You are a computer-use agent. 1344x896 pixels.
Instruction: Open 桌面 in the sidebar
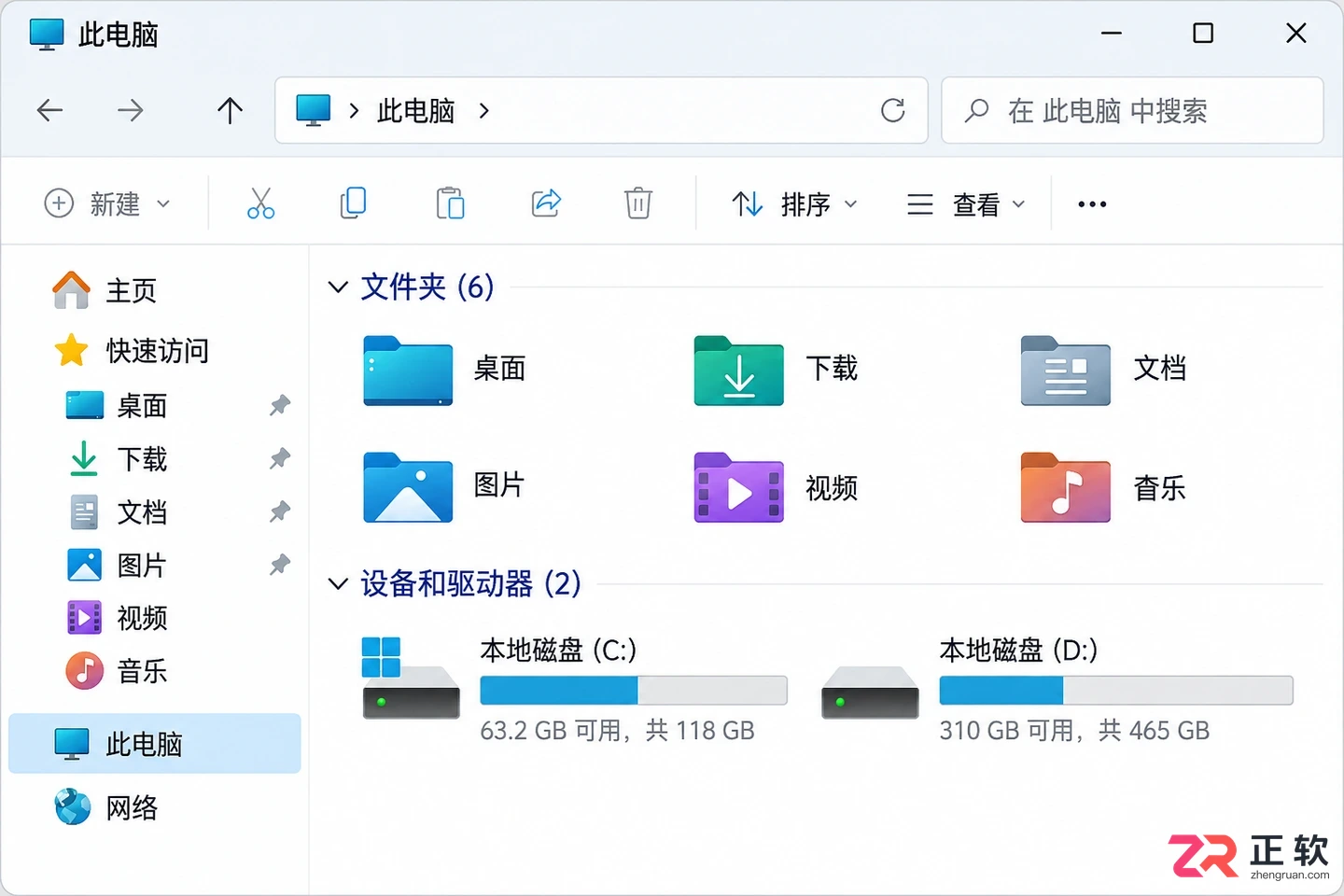click(x=117, y=405)
